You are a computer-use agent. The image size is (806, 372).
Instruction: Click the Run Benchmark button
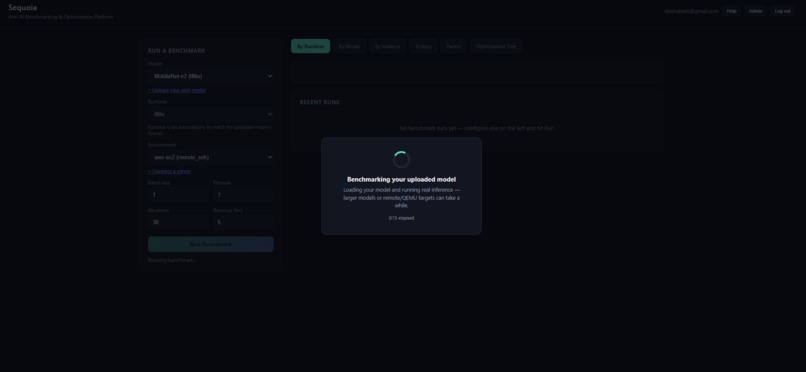pos(211,244)
